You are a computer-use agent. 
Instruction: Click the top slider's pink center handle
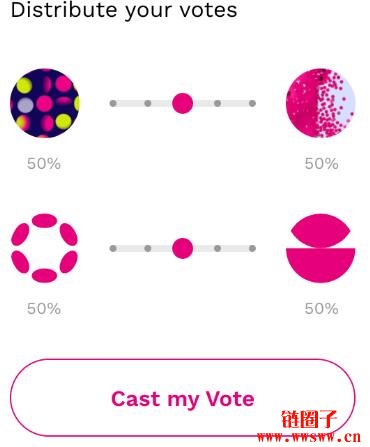click(183, 103)
